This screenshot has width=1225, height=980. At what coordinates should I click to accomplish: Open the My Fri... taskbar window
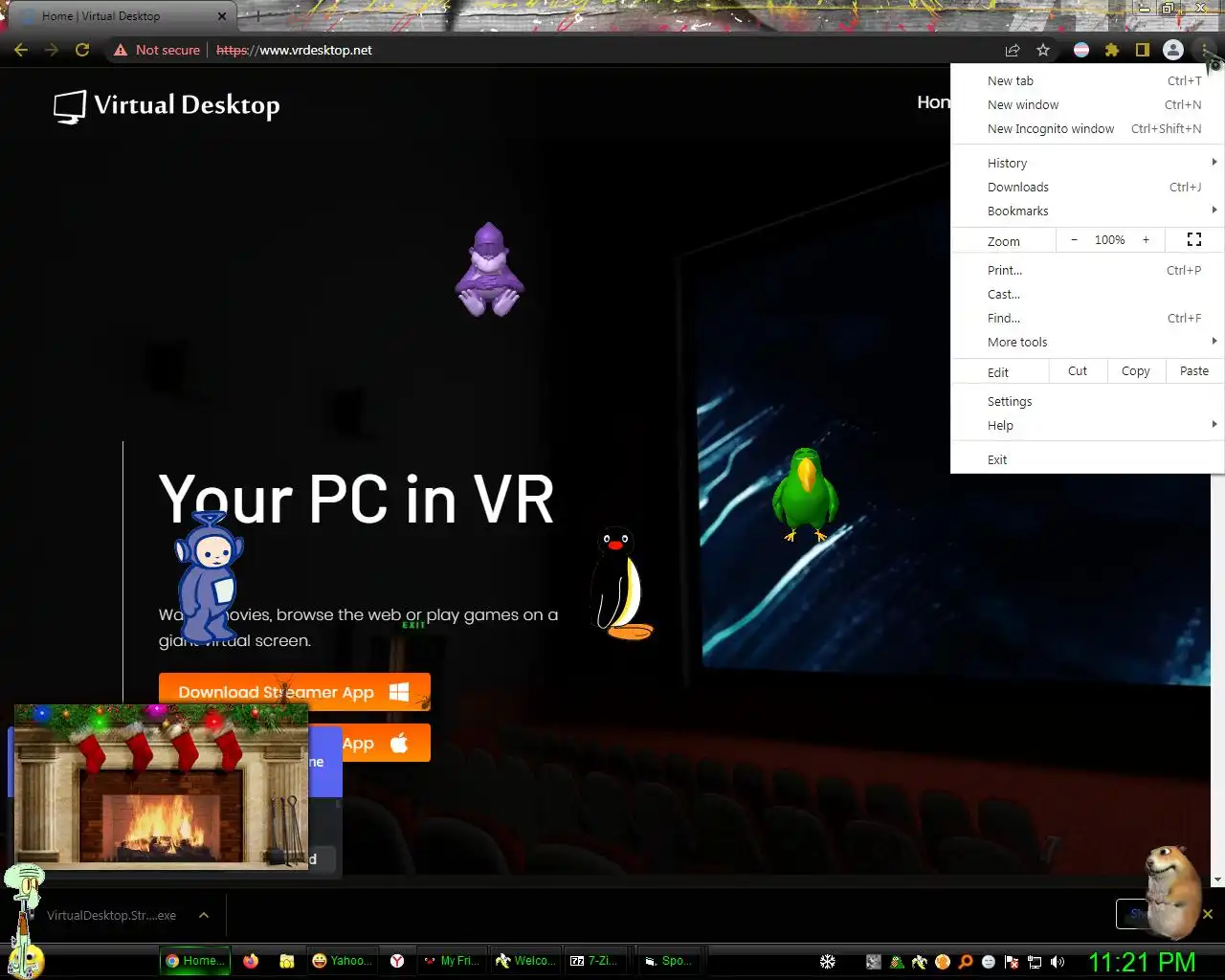(452, 961)
